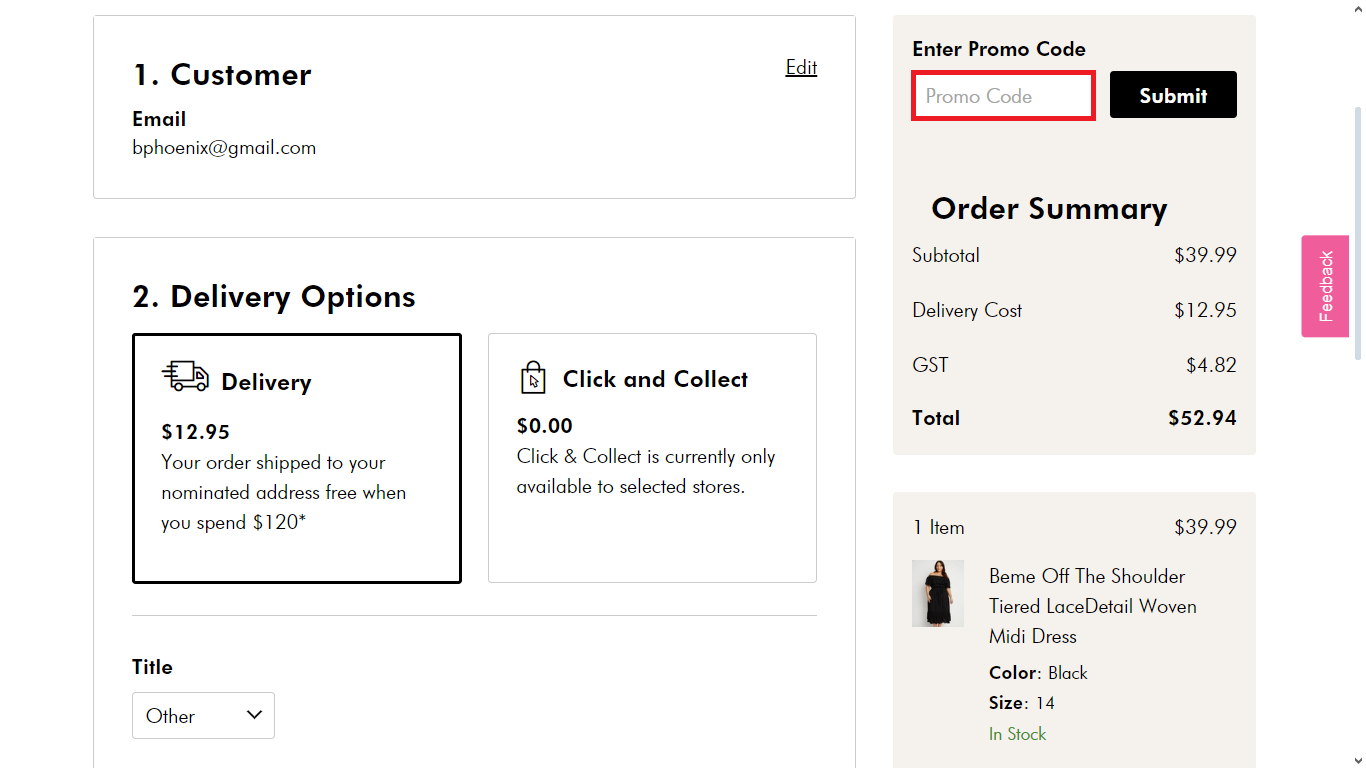Click the In Stock status label
This screenshot has width=1366, height=768.
[1017, 734]
